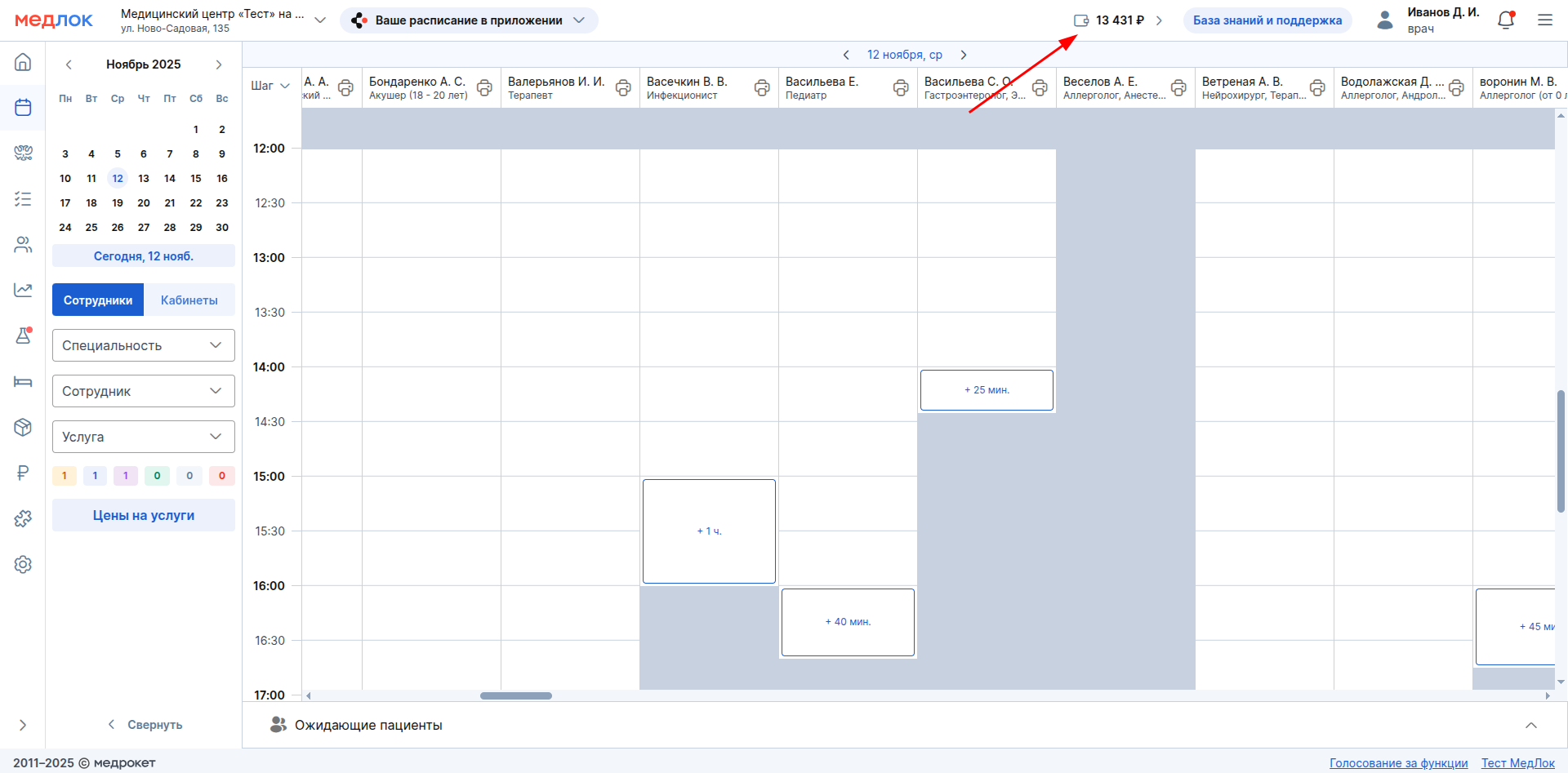This screenshot has height=773, width=1568.
Task: Switch to the Кабинеты view
Action: [189, 300]
